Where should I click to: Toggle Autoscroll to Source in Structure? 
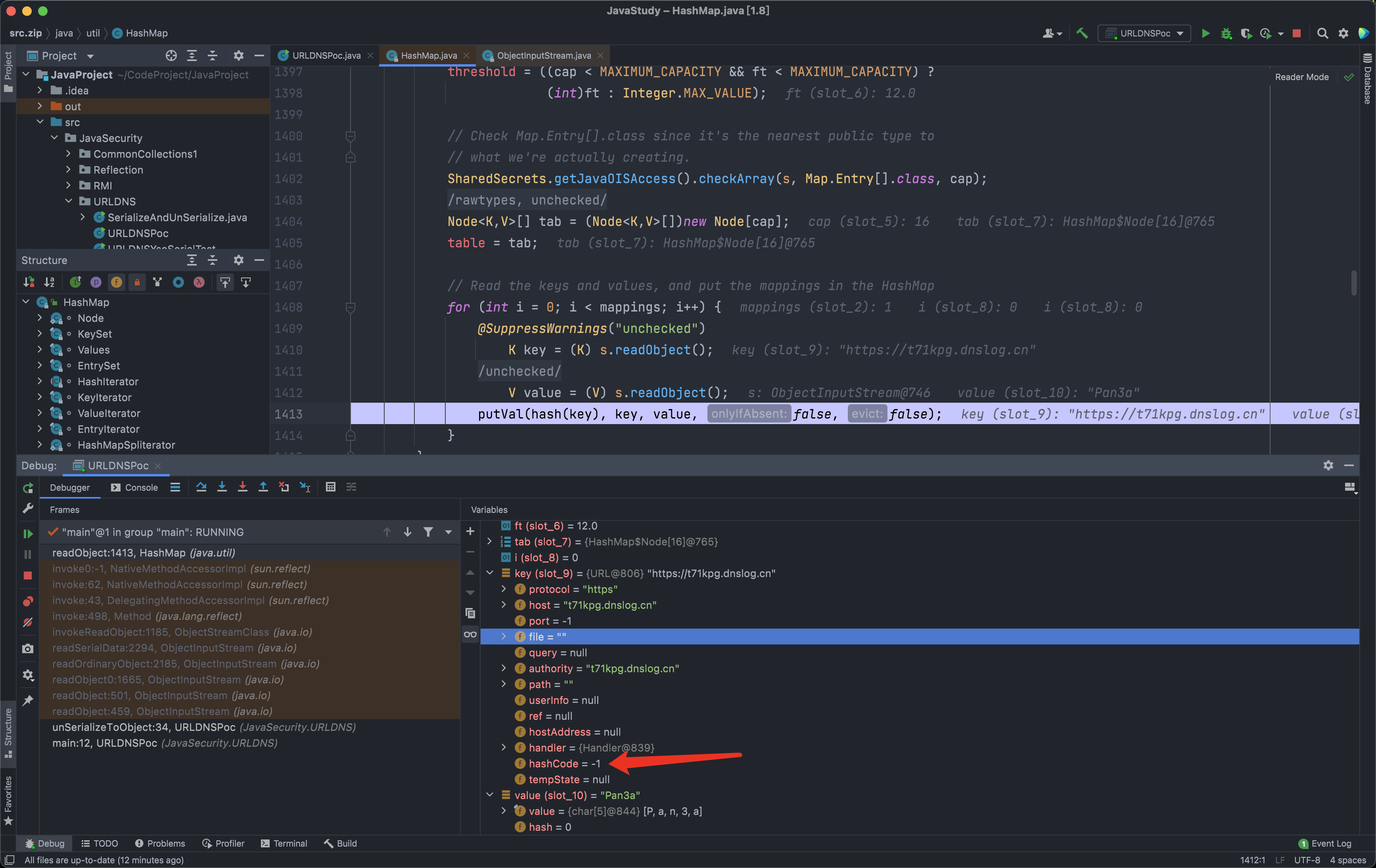point(225,282)
